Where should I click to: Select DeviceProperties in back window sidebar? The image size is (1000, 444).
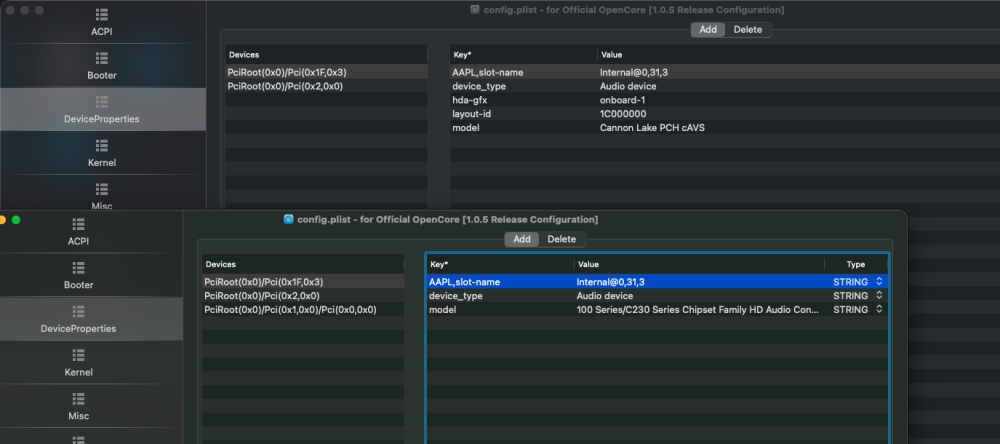pyautogui.click(x=101, y=110)
